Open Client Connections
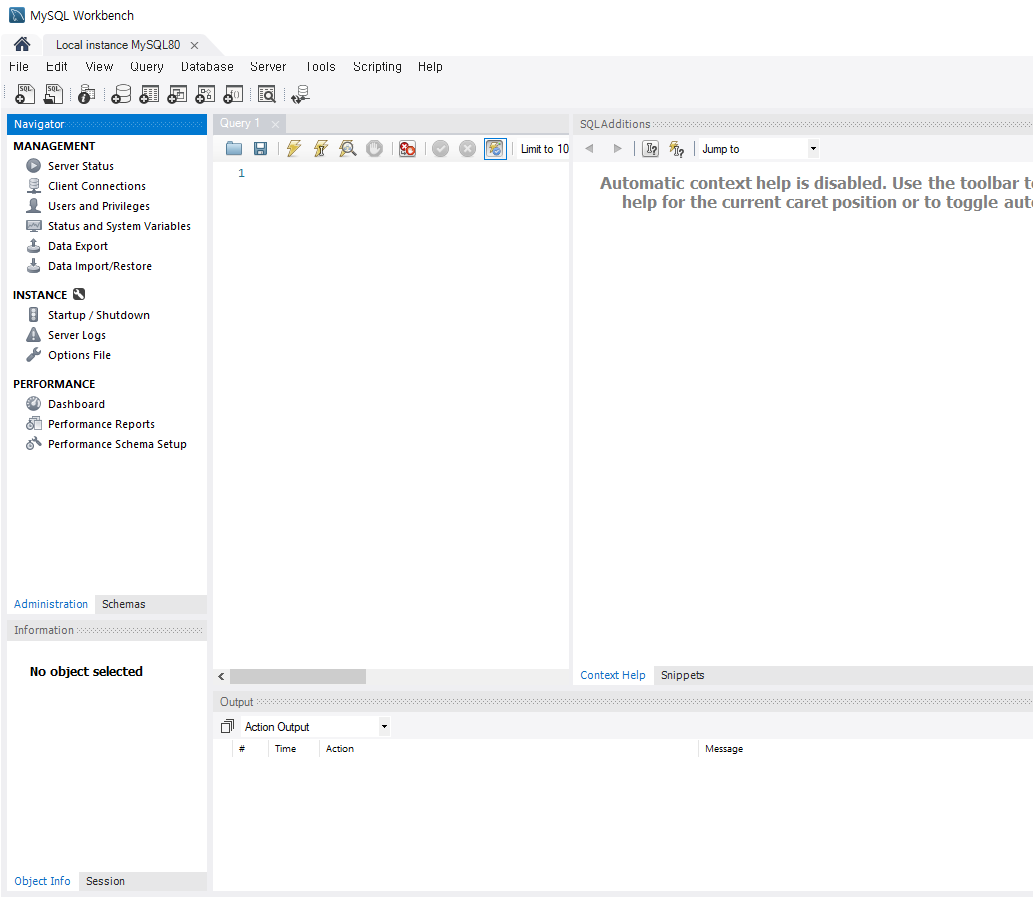The height and width of the screenshot is (898, 1033). point(97,186)
